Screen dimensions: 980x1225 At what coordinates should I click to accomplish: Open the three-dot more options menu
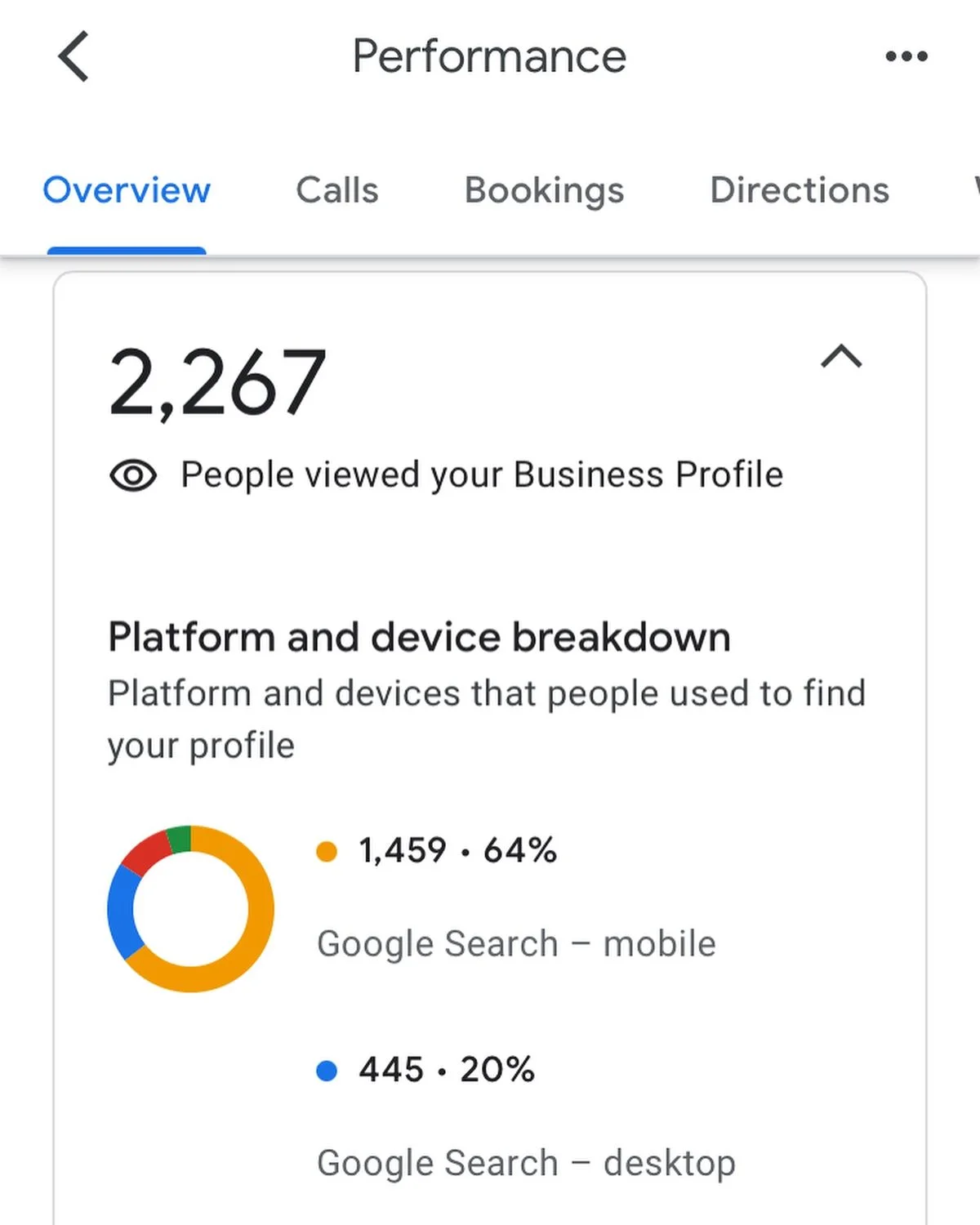(906, 56)
